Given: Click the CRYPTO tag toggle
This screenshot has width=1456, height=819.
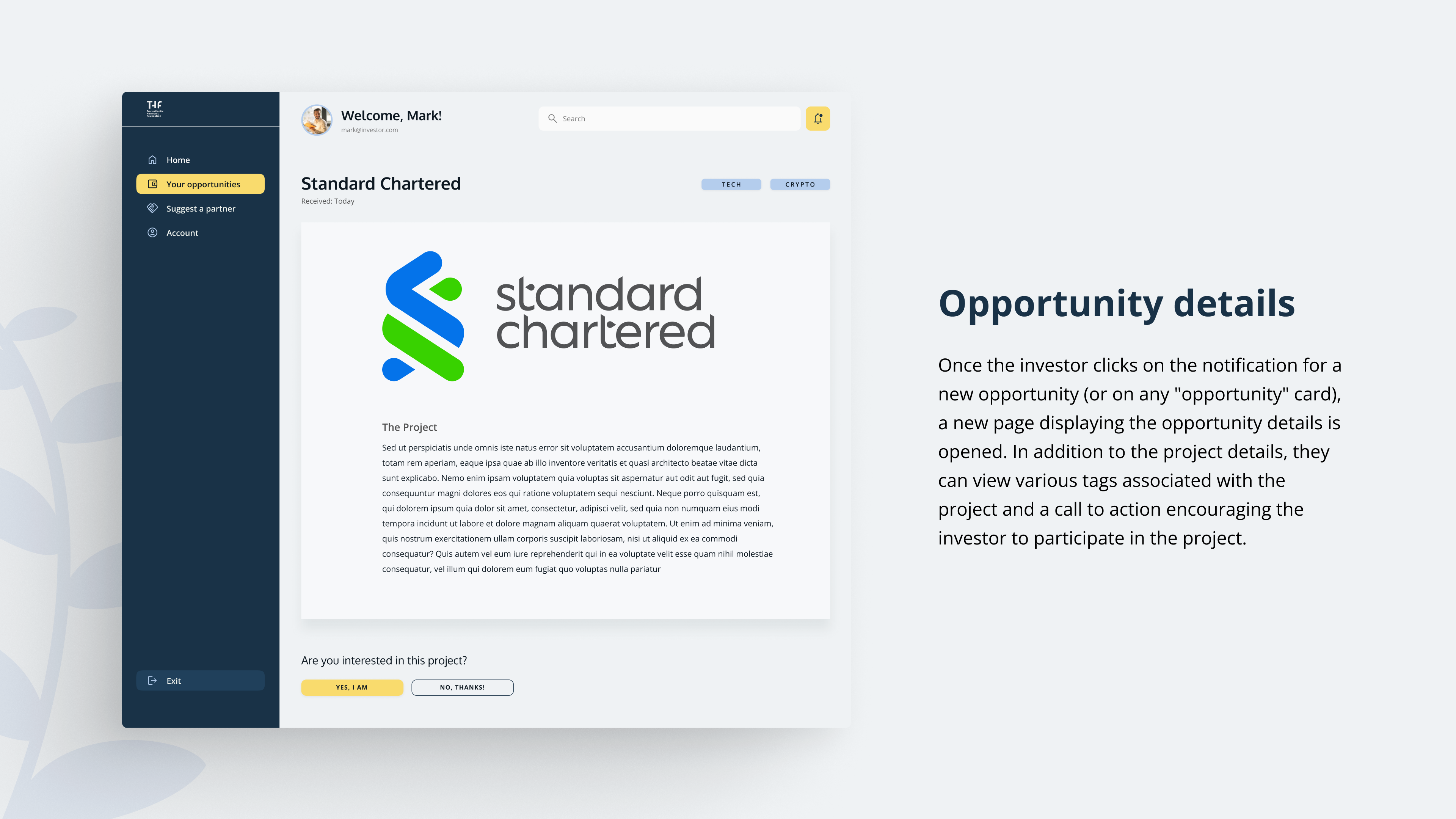Looking at the screenshot, I should 800,184.
